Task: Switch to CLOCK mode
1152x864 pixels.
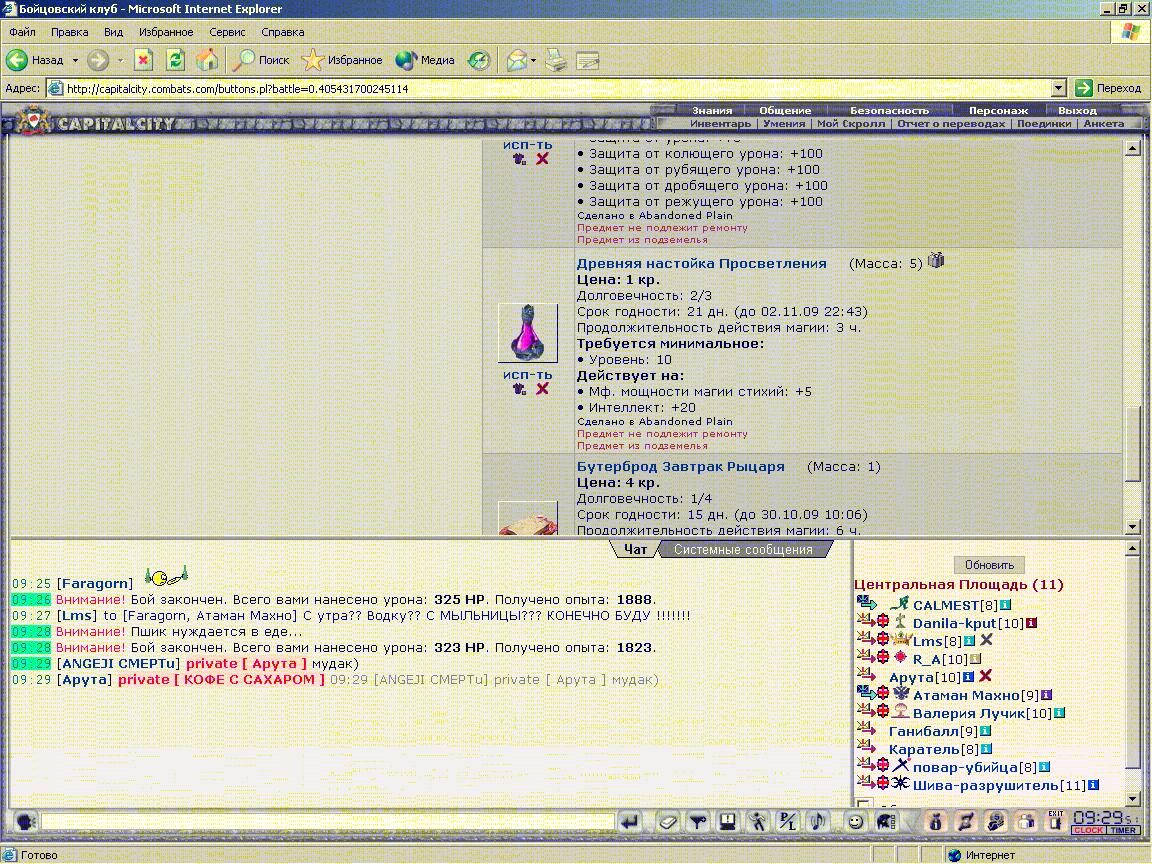Action: (1088, 830)
